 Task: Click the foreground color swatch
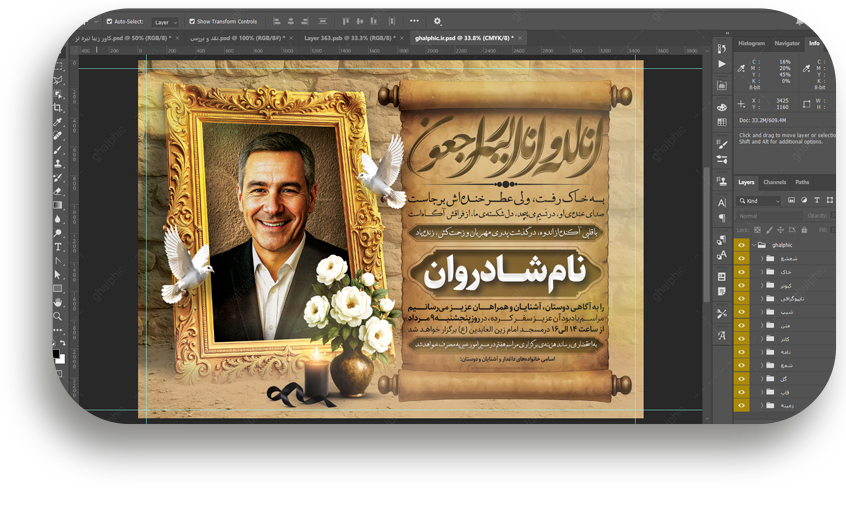(x=57, y=351)
